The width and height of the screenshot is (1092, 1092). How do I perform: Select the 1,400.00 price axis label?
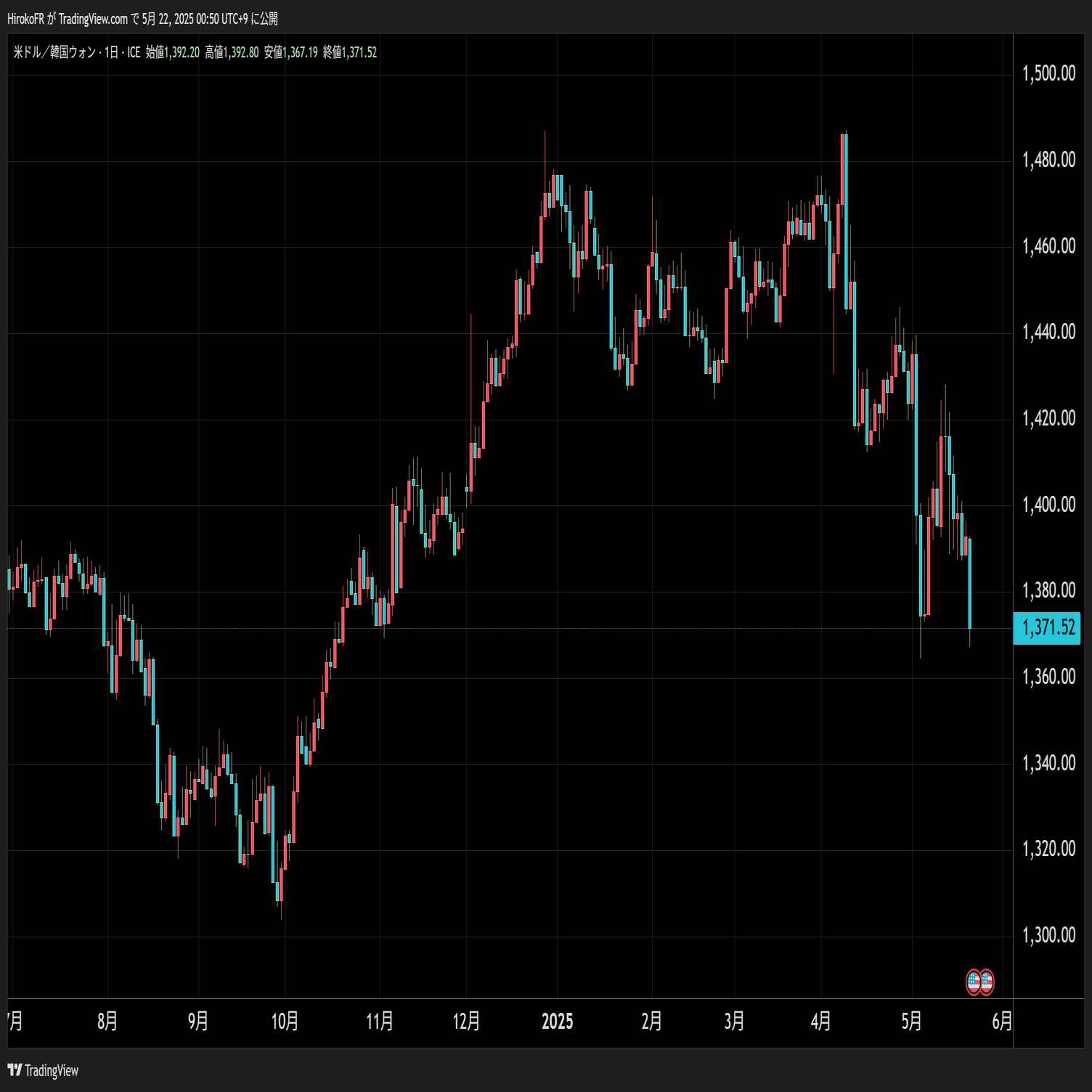tap(1049, 505)
